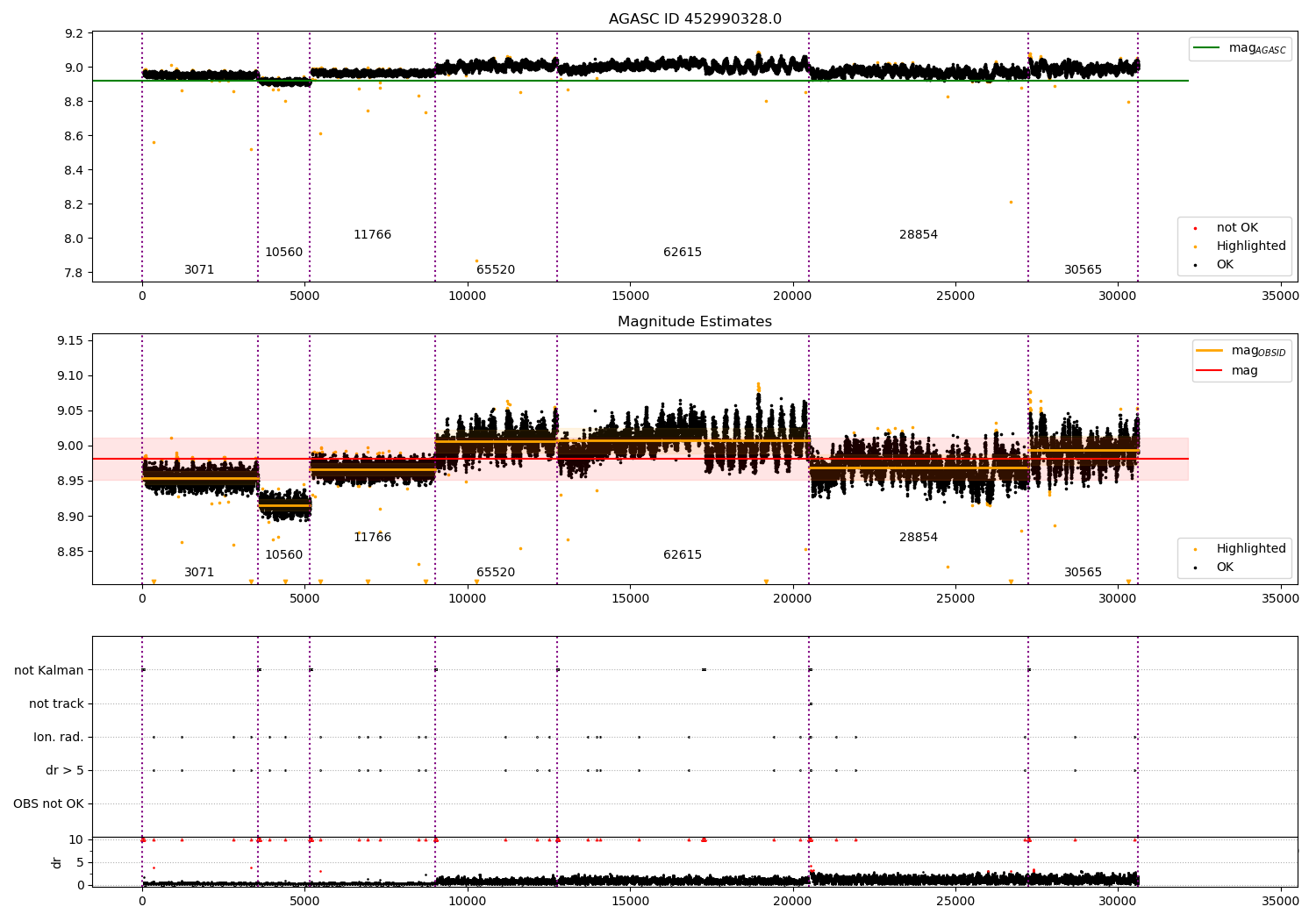This screenshot has width=1316, height=921.
Task: Click the 'not track' axis label
Action: pos(56,704)
